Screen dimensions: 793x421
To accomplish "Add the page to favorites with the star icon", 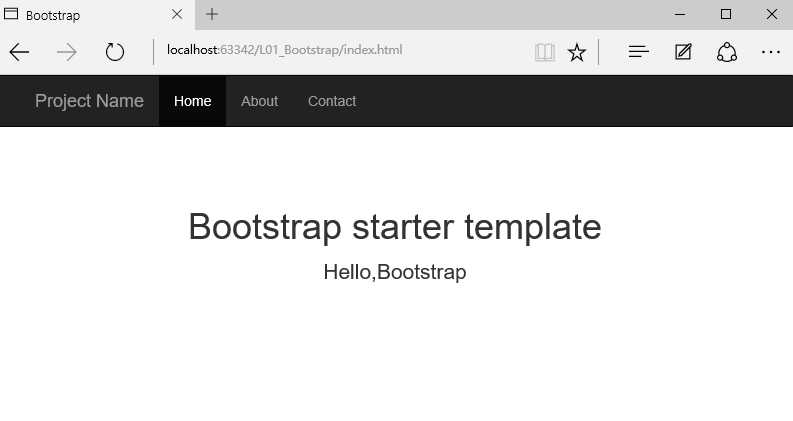I will [577, 52].
